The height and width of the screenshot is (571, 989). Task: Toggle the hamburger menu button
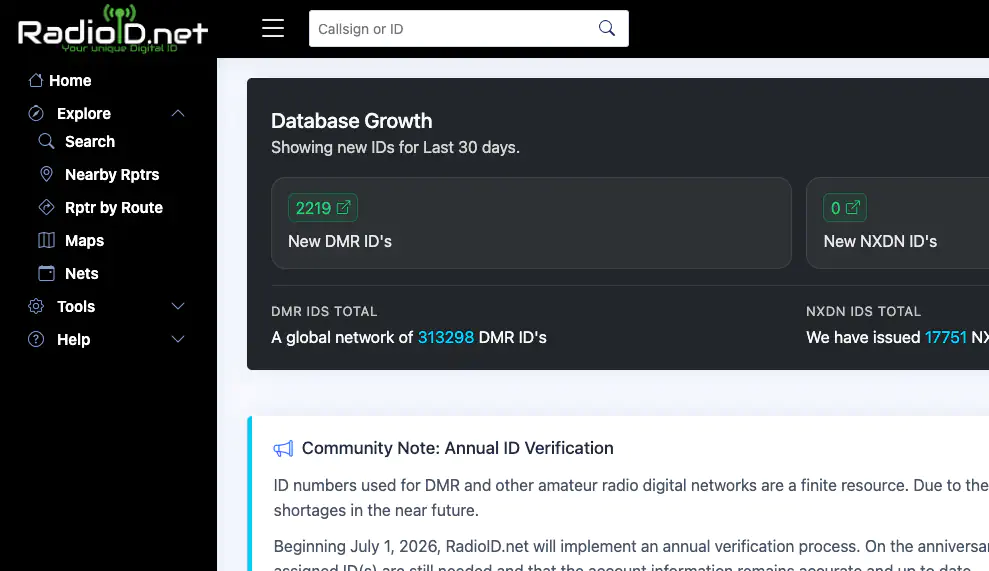[273, 28]
